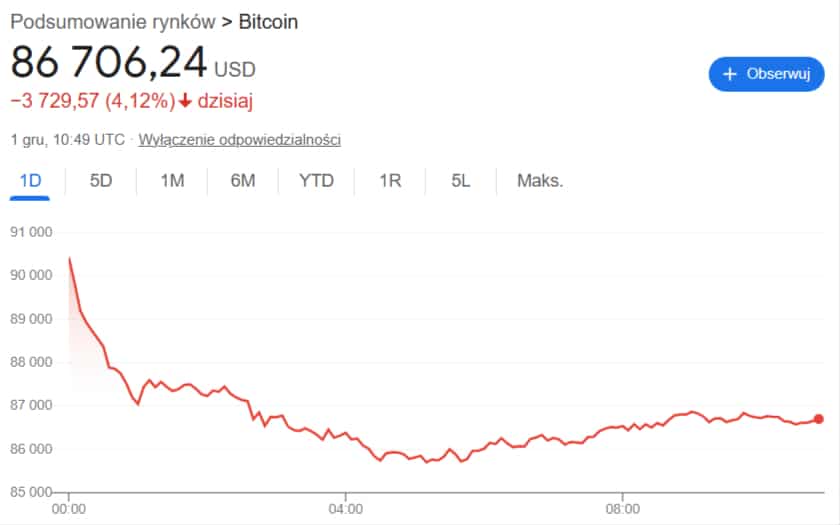Switch chart to the 1R range
Screen dimensions: 840x525
pos(390,181)
